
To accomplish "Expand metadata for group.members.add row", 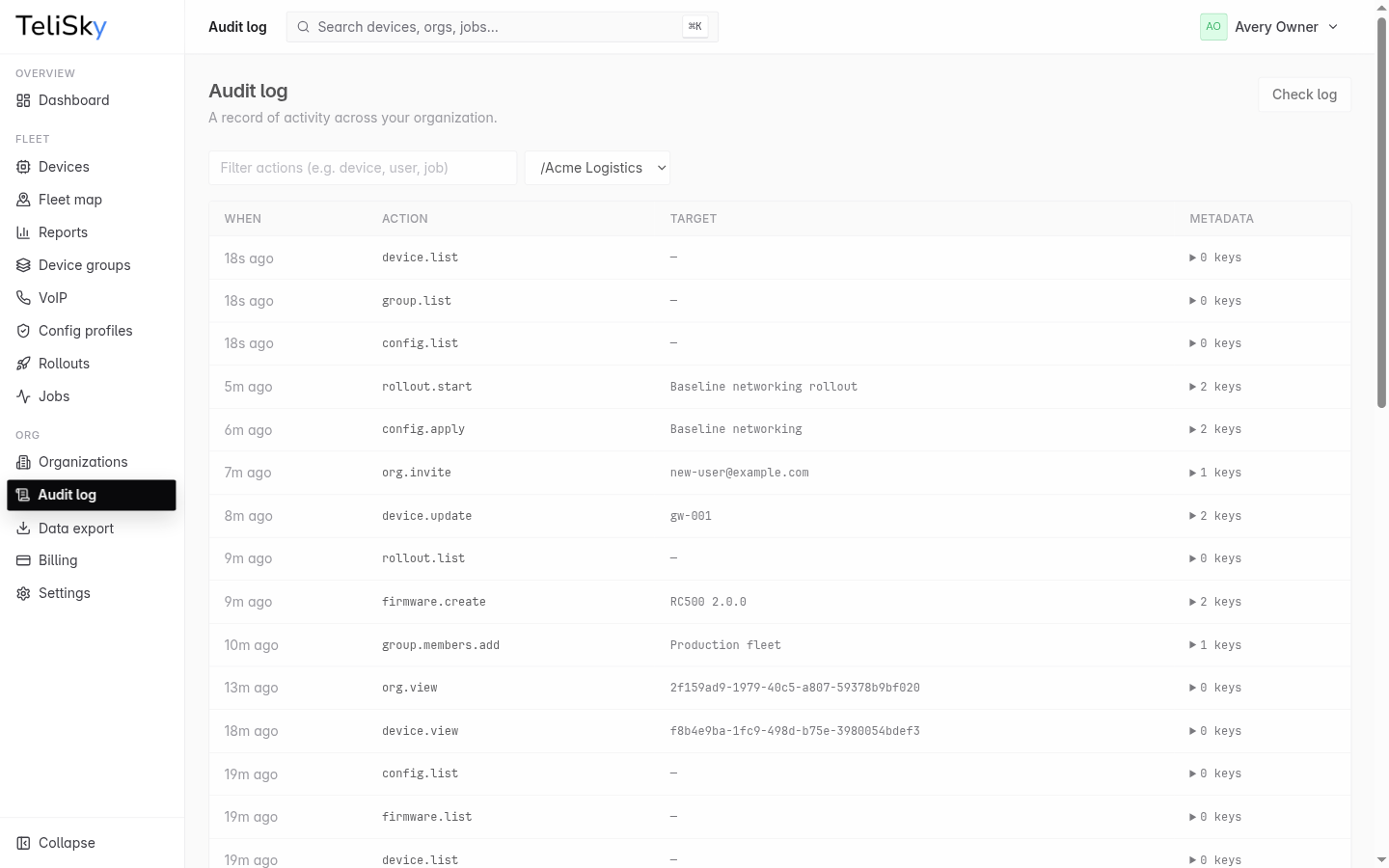I will pos(1215,645).
